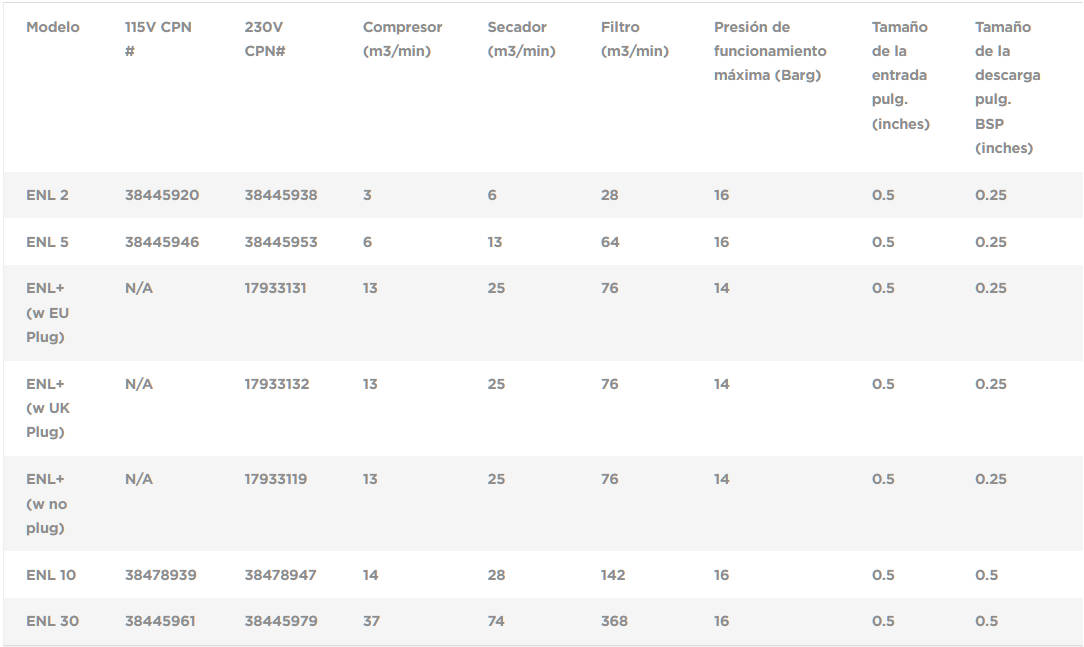This screenshot has height=647, width=1084.
Task: Select the ENL 30 model cell
Action: 52,621
